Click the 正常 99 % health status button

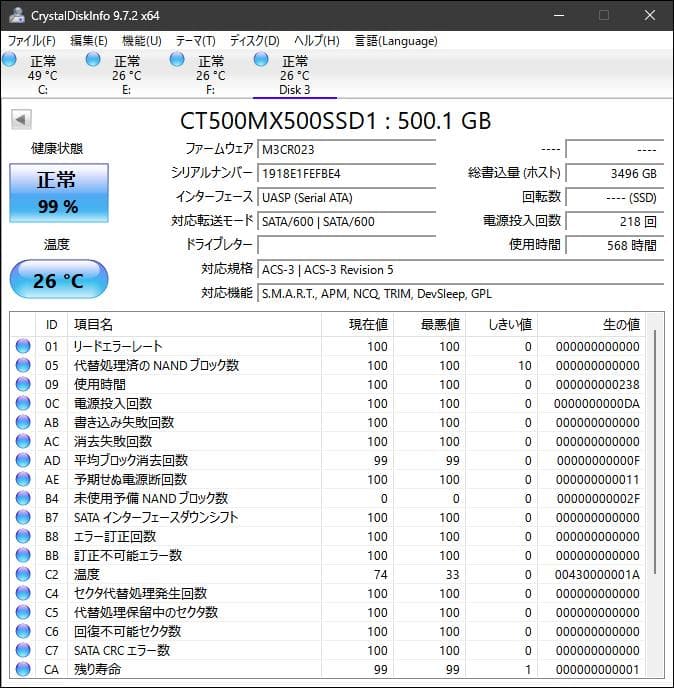pos(59,193)
